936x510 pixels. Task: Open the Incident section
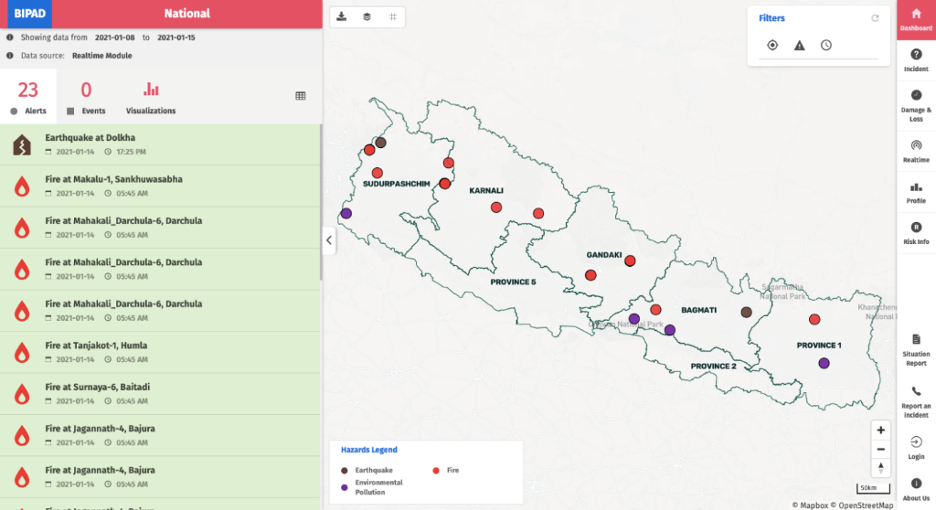(916, 60)
